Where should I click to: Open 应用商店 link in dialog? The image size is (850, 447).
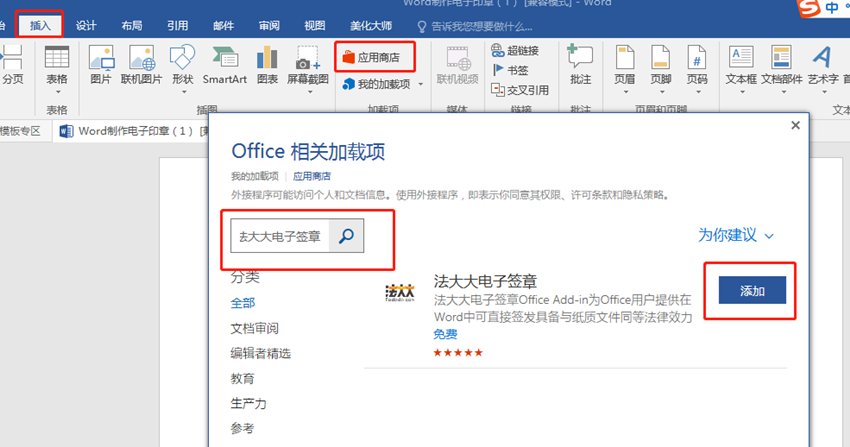pos(312,176)
